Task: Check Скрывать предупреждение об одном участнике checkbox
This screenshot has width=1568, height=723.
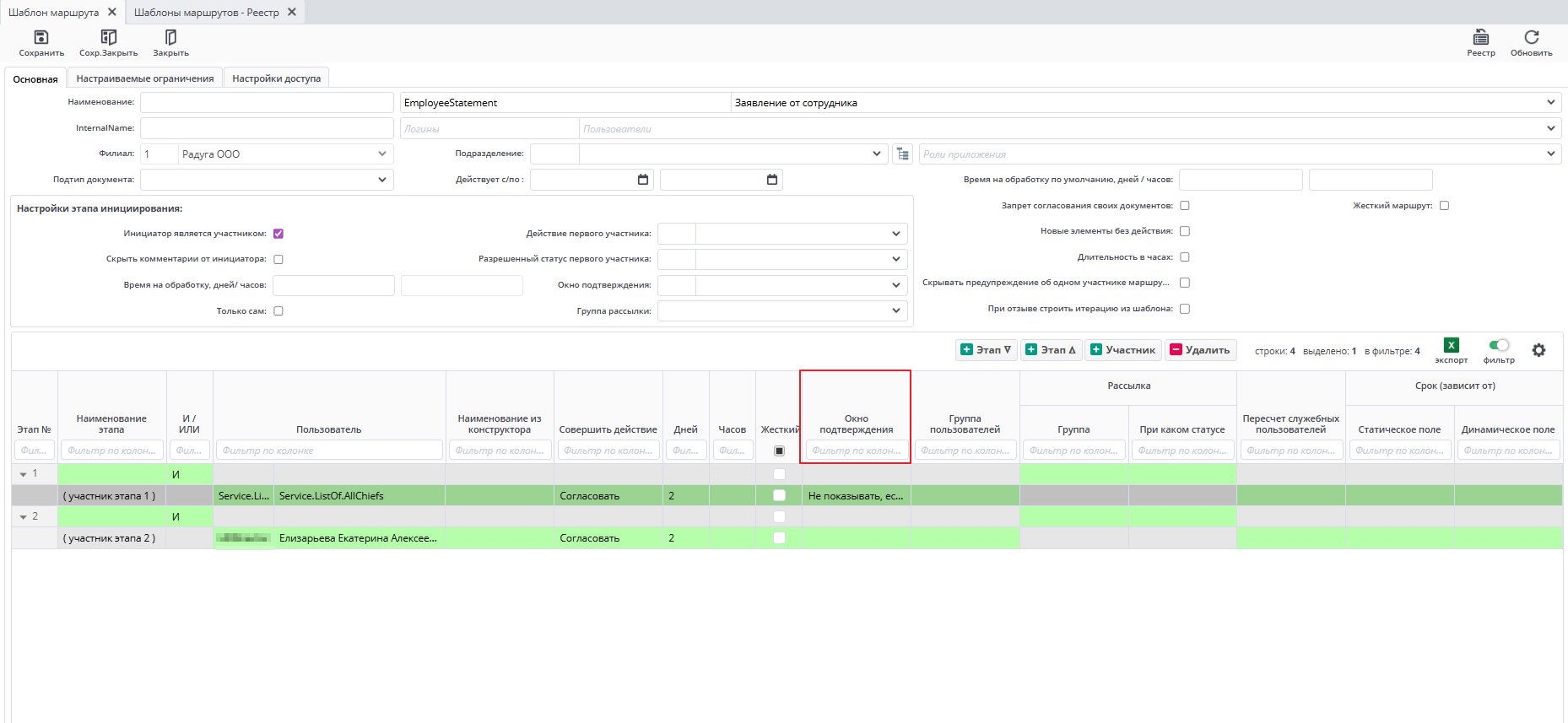Action: click(1185, 283)
